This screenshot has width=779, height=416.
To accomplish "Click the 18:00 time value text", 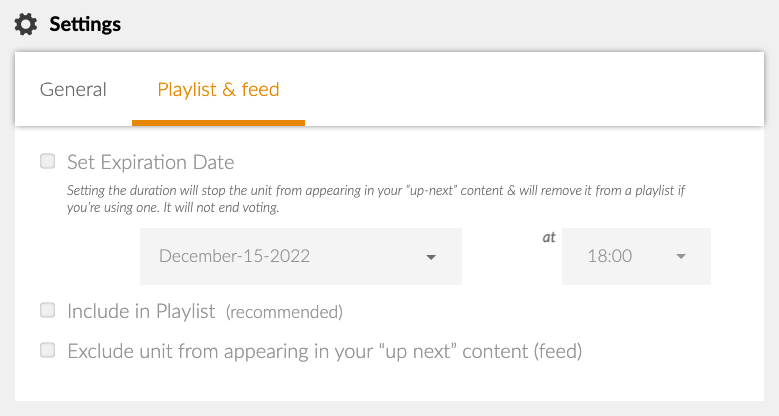I will click(610, 256).
